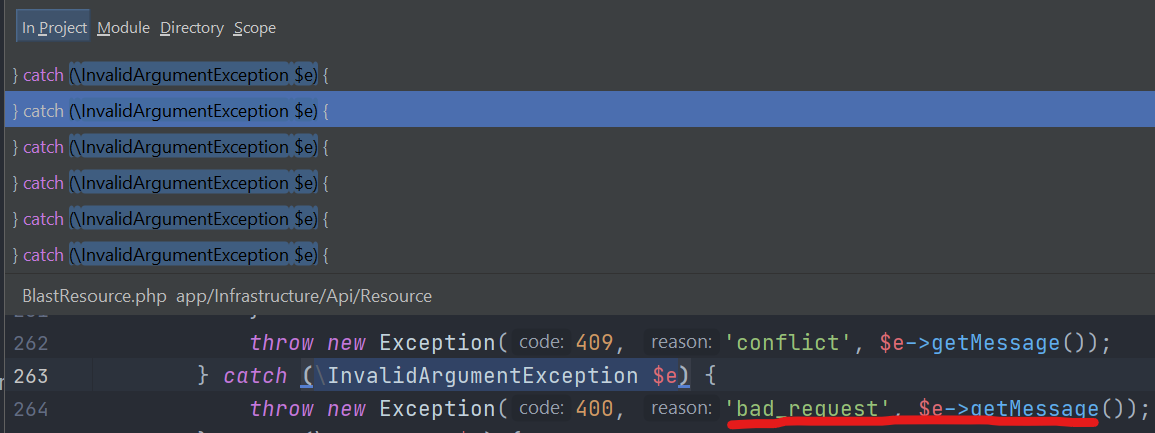Click the app/Infrastructure/Api/Resource path text
Image resolution: width=1155 pixels, height=433 pixels.
304,296
